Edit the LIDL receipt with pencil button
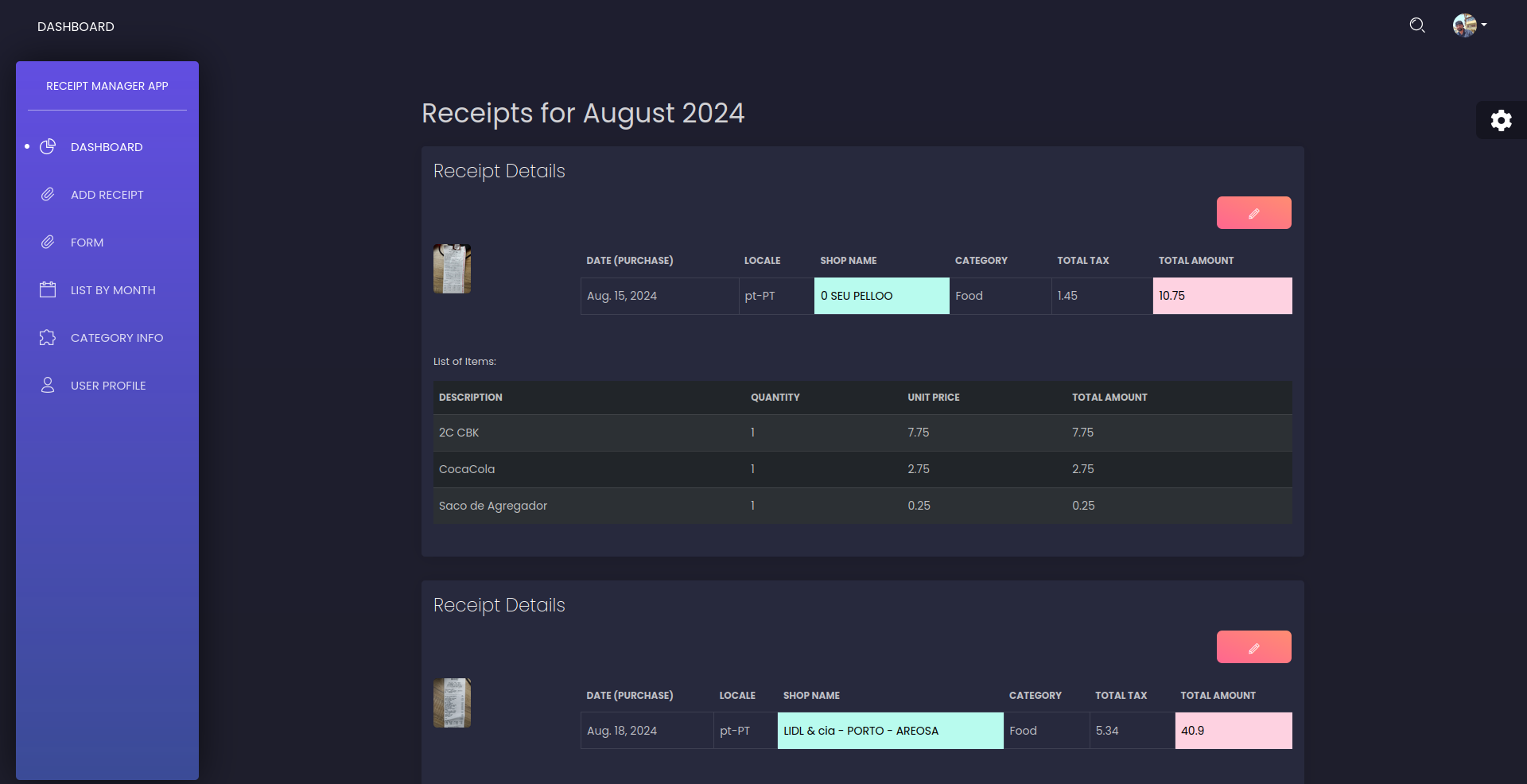Screen dimensions: 1527x784 click(1253, 647)
